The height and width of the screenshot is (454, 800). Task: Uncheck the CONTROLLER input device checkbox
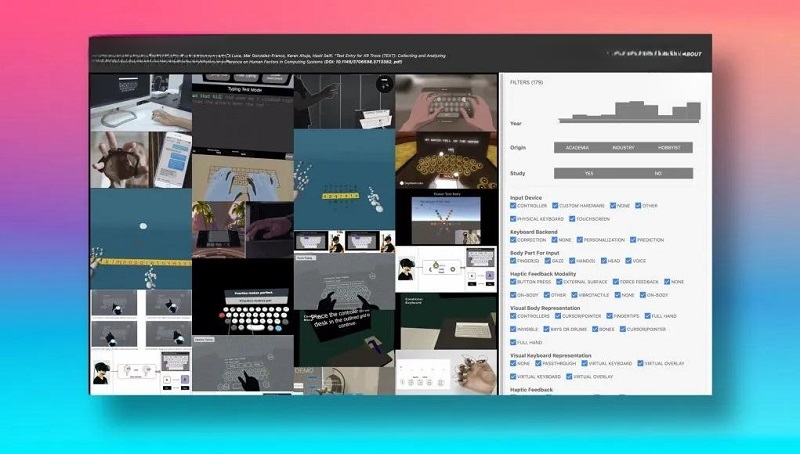point(513,206)
